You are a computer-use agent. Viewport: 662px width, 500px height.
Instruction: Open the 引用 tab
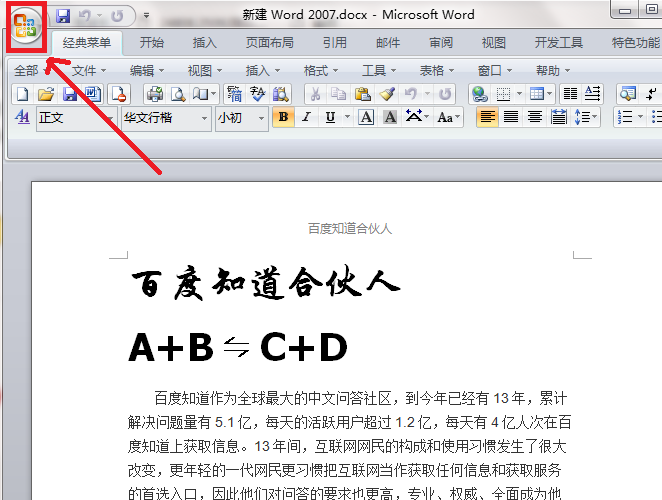pyautogui.click(x=334, y=43)
